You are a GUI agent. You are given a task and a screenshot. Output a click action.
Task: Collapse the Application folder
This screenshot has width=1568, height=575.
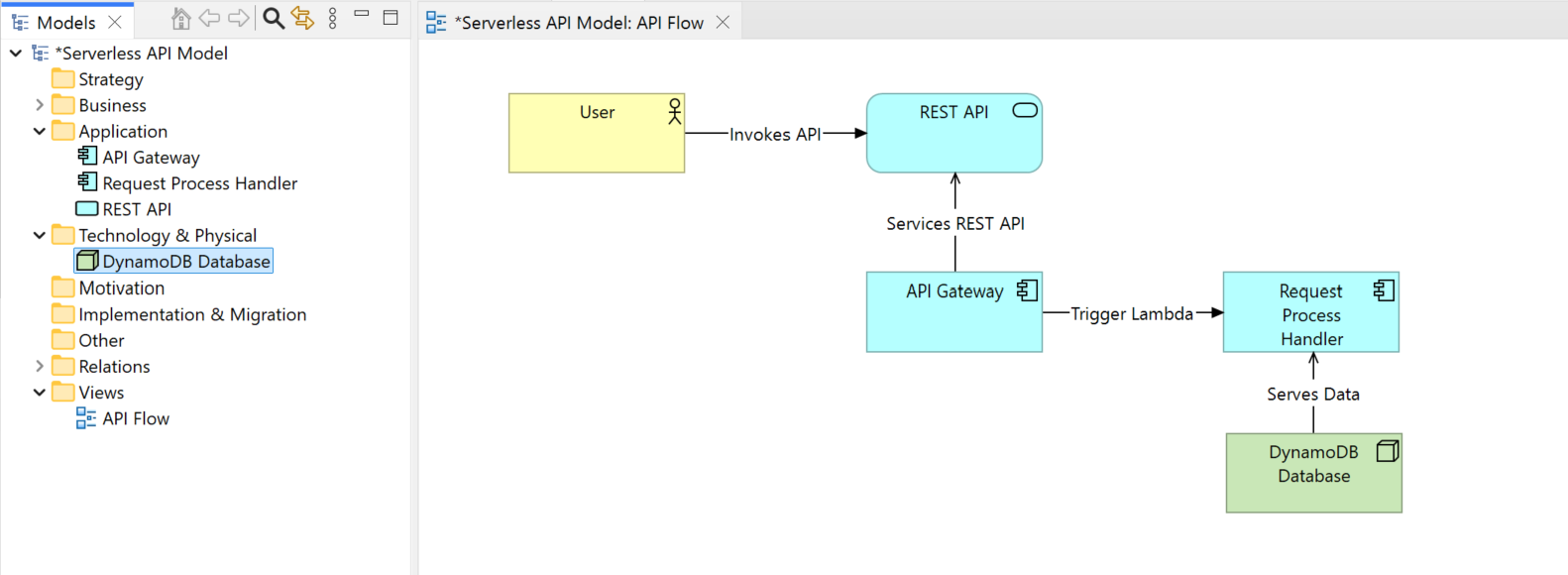(x=40, y=131)
